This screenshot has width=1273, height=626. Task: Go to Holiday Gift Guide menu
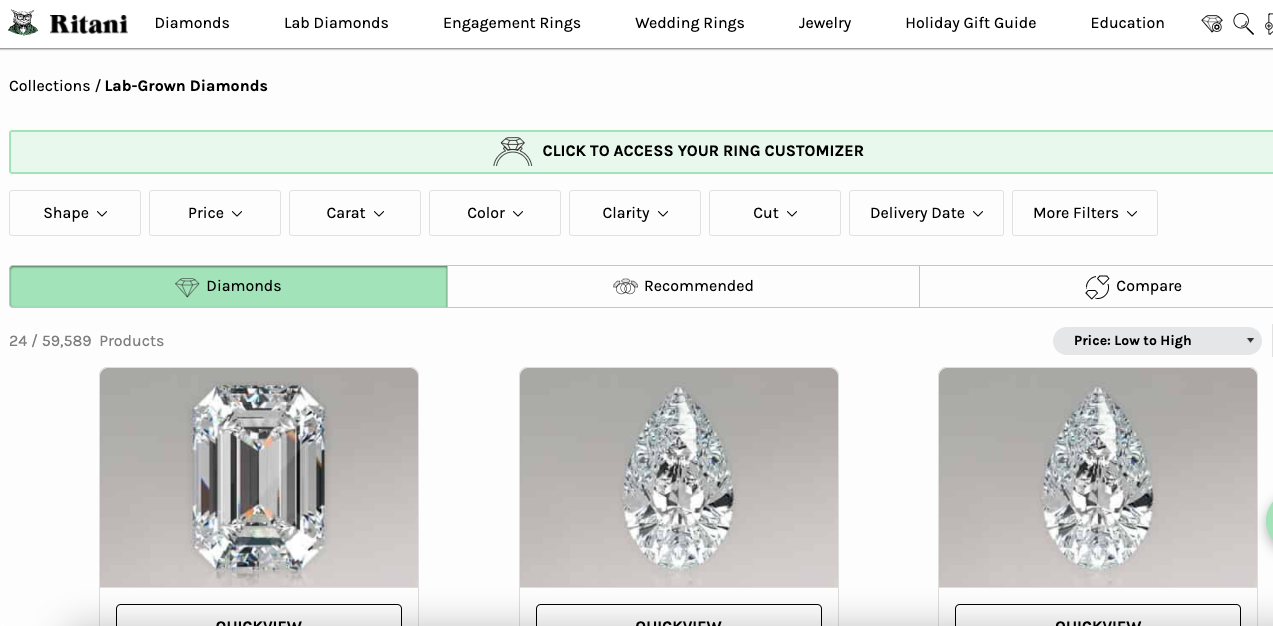point(970,23)
